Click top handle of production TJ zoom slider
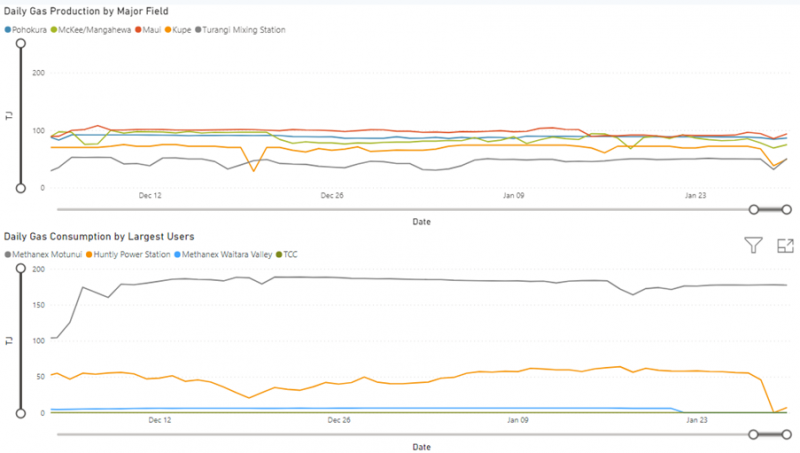 20,45
